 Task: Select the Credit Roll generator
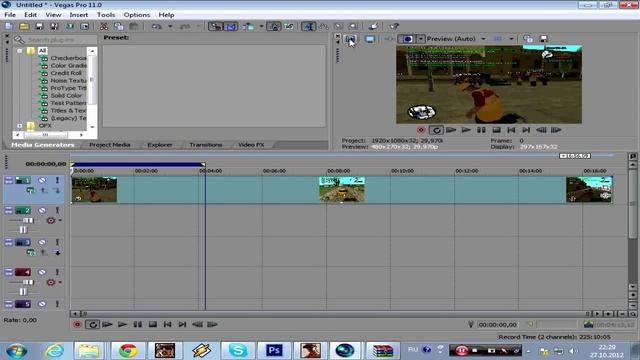66,73
